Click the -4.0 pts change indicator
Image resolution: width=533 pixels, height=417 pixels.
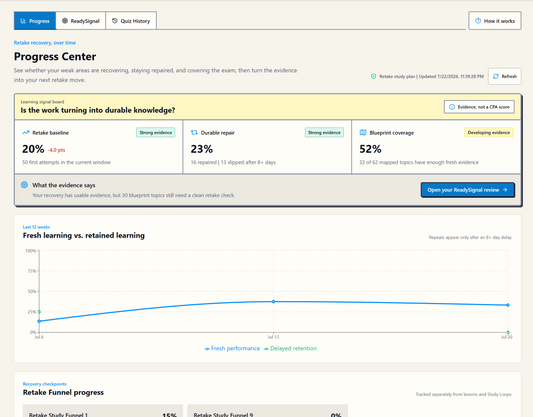point(56,150)
